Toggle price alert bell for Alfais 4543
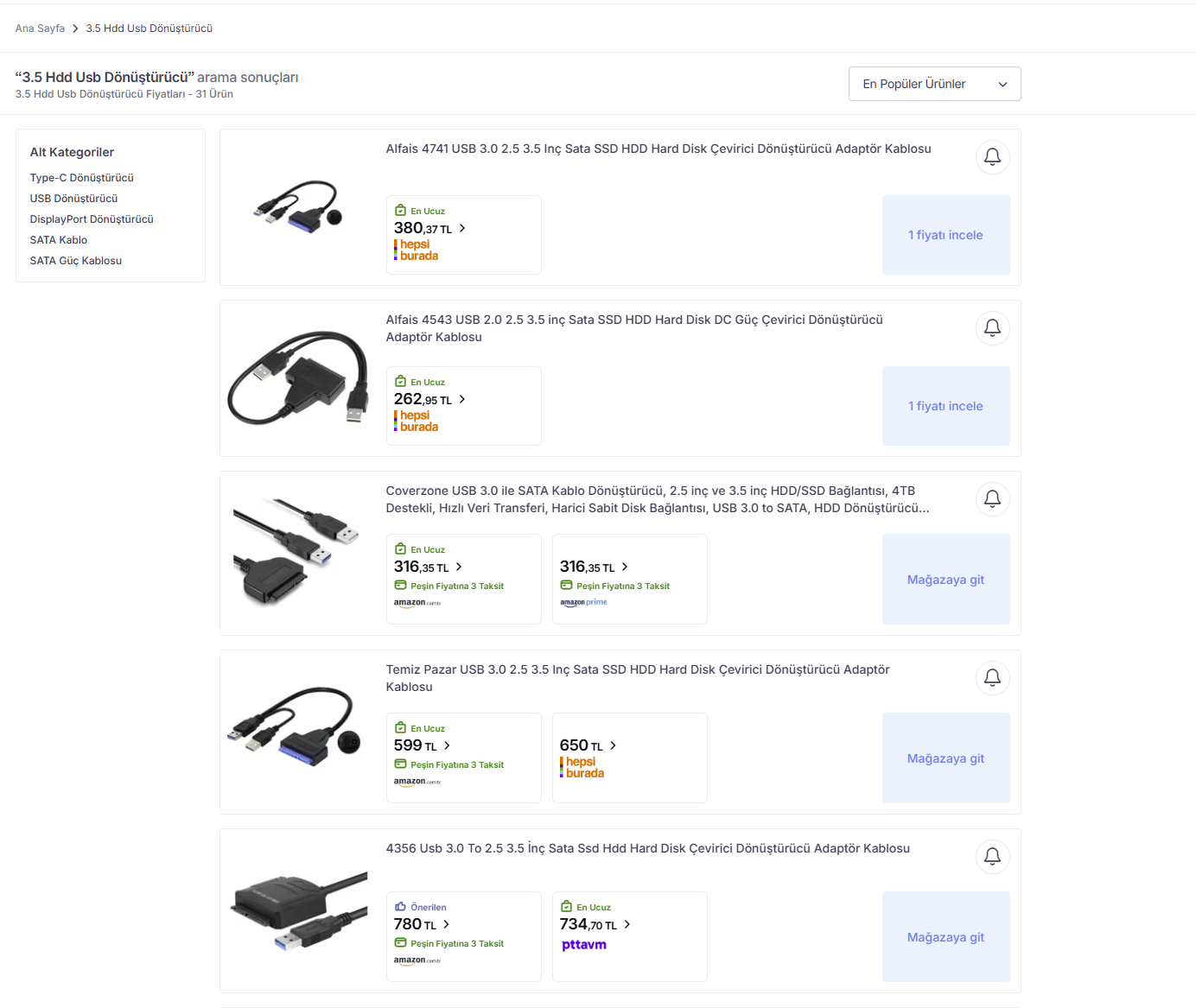1196x1008 pixels. [992, 328]
